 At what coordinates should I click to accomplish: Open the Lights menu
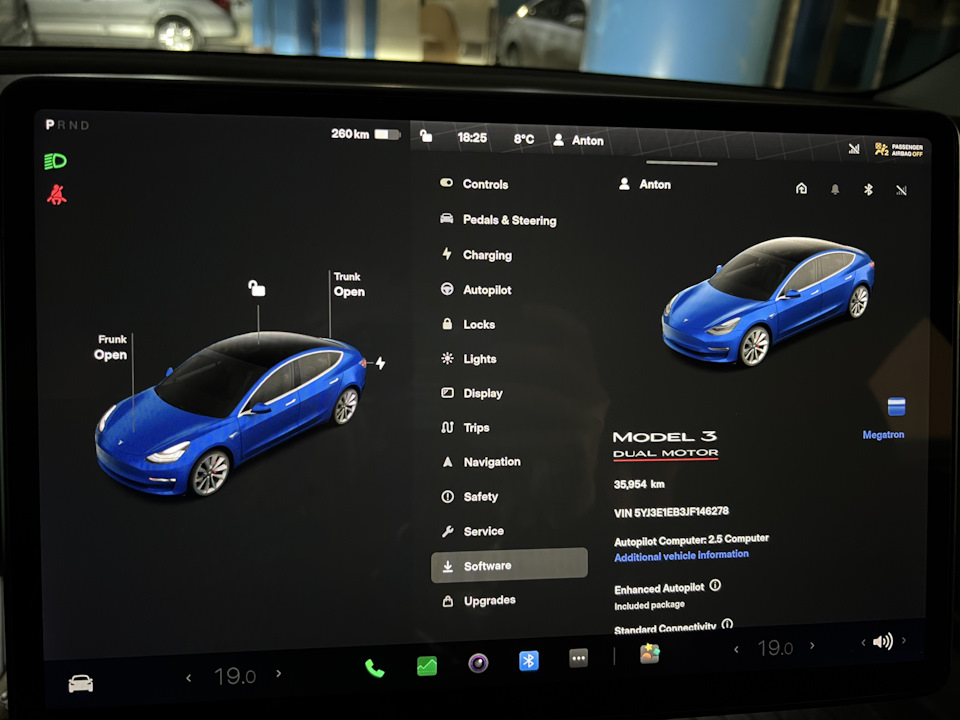[469, 359]
